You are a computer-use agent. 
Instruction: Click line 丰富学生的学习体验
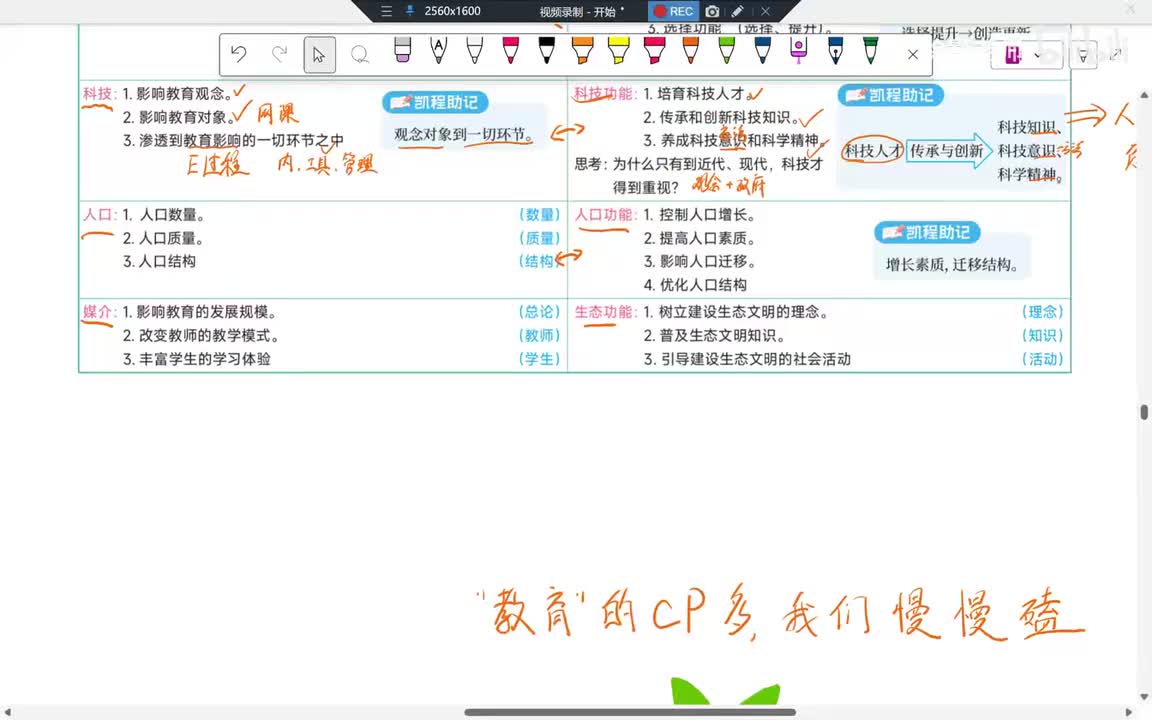click(x=197, y=359)
